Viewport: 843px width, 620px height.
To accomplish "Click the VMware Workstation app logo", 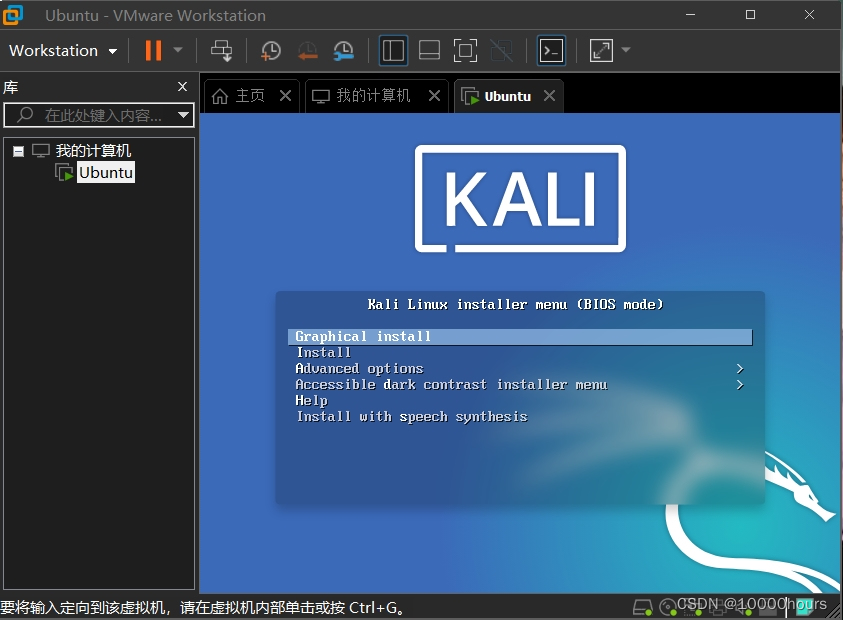I will click(x=12, y=15).
